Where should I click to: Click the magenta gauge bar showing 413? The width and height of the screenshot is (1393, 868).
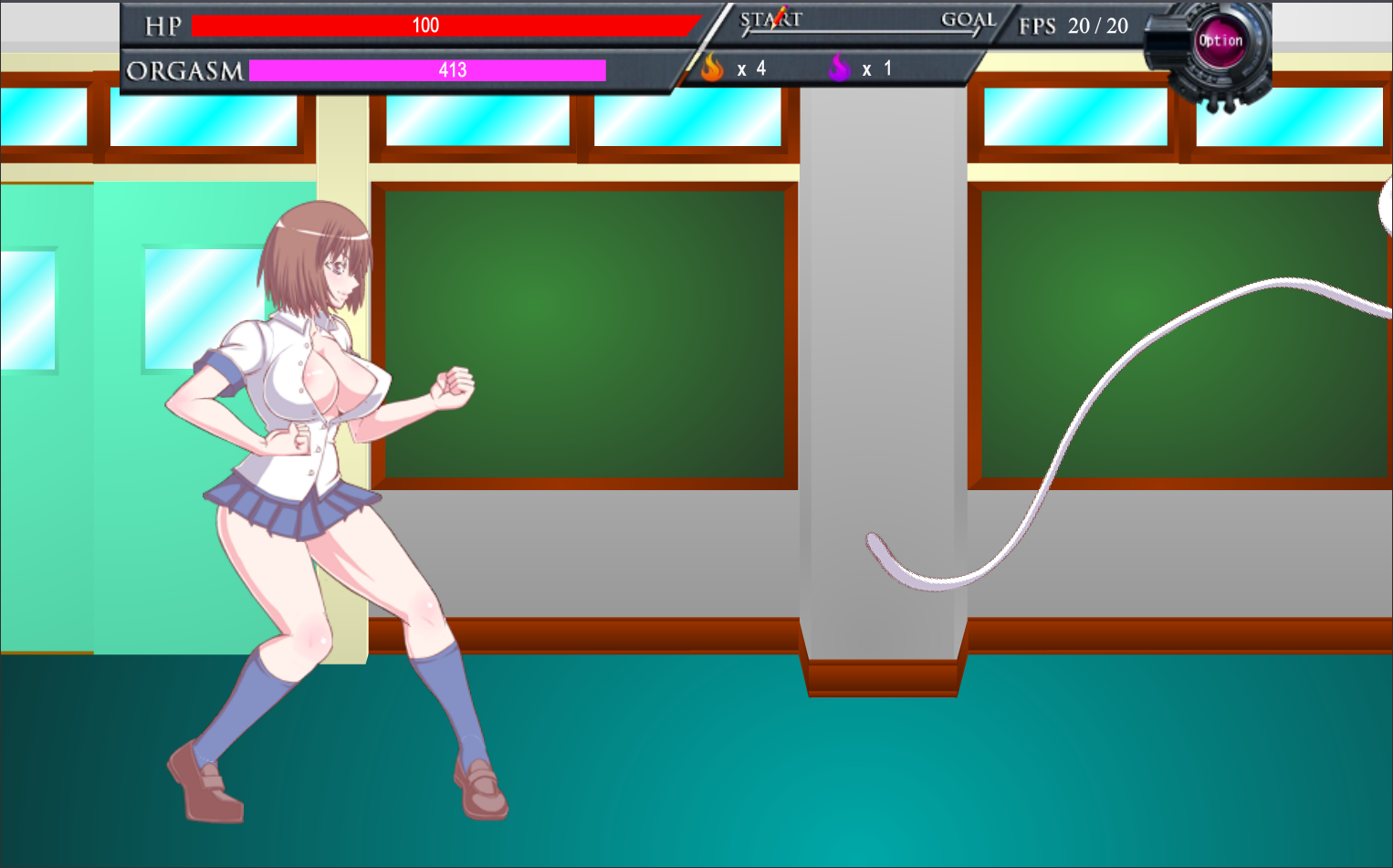coord(427,70)
